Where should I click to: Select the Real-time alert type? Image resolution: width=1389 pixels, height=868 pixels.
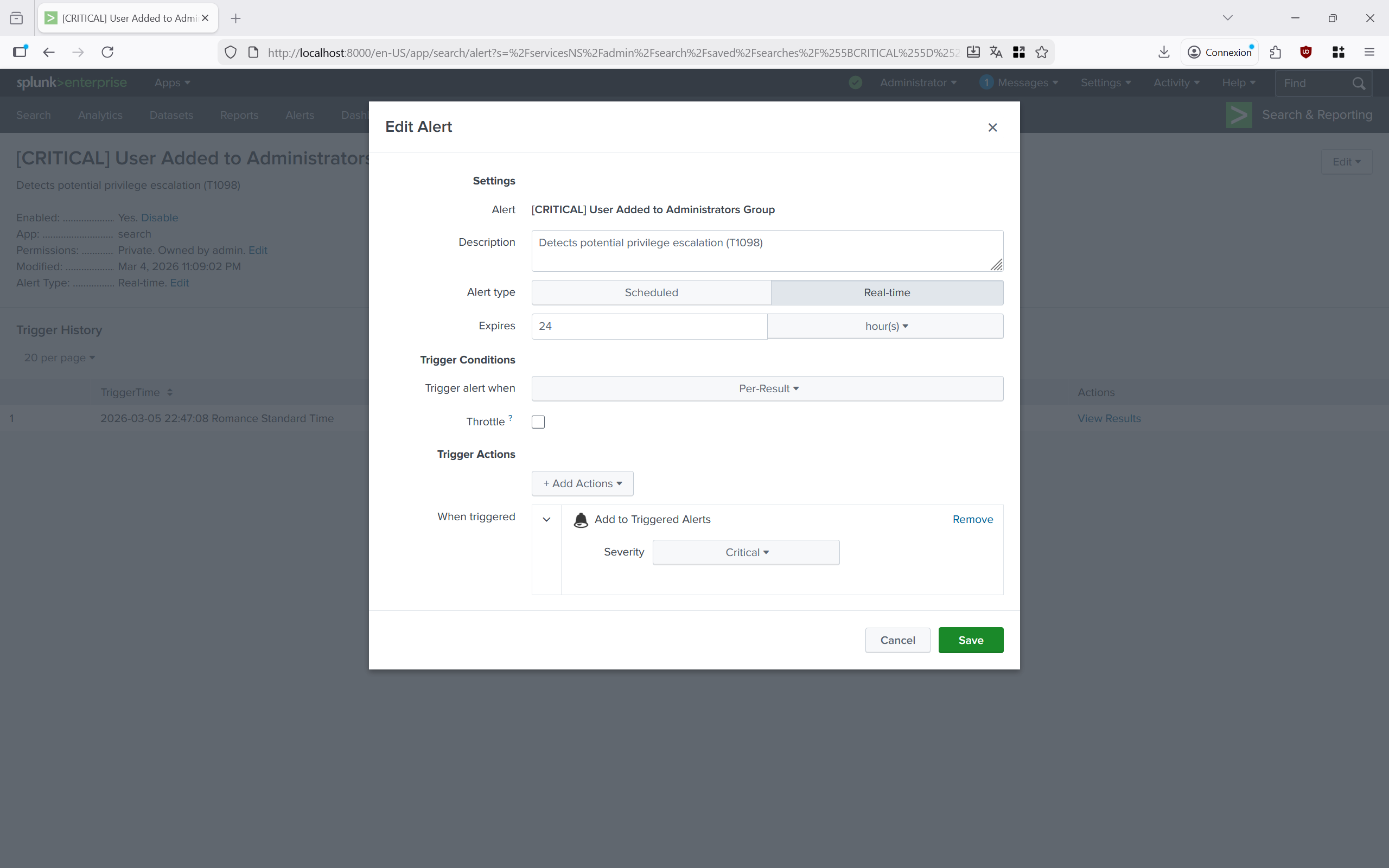click(x=887, y=293)
